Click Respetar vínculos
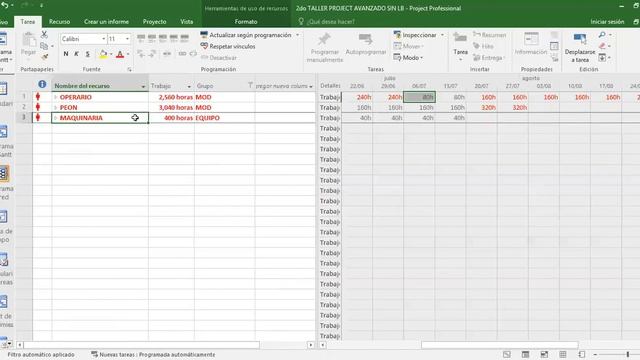 point(228,47)
